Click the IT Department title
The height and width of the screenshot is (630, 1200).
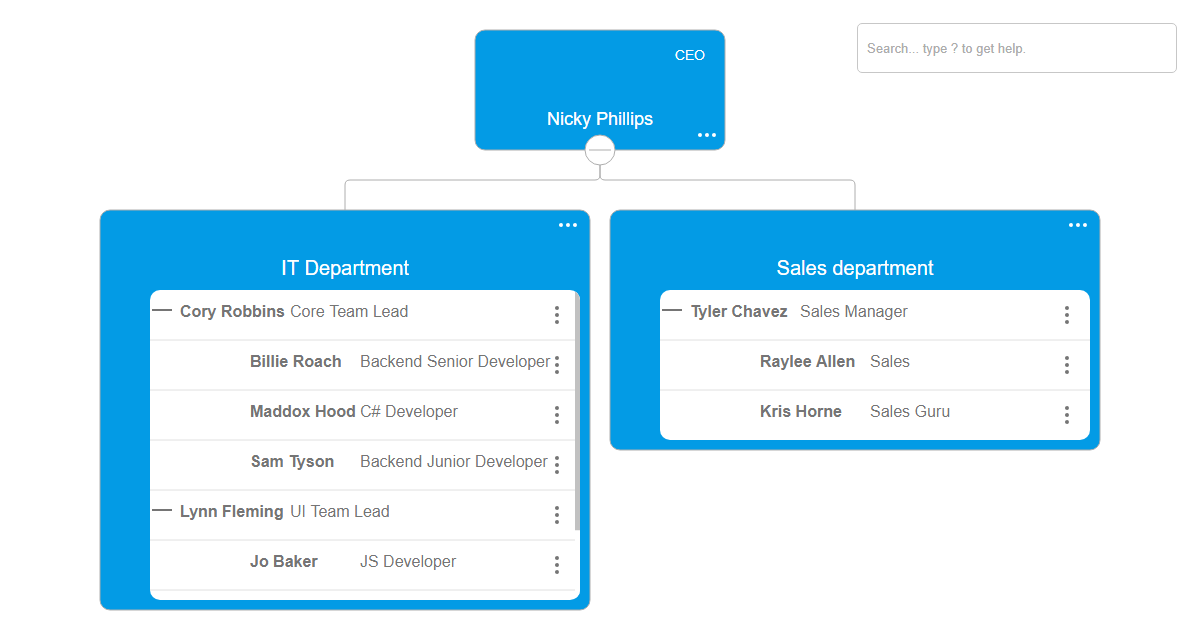[345, 268]
